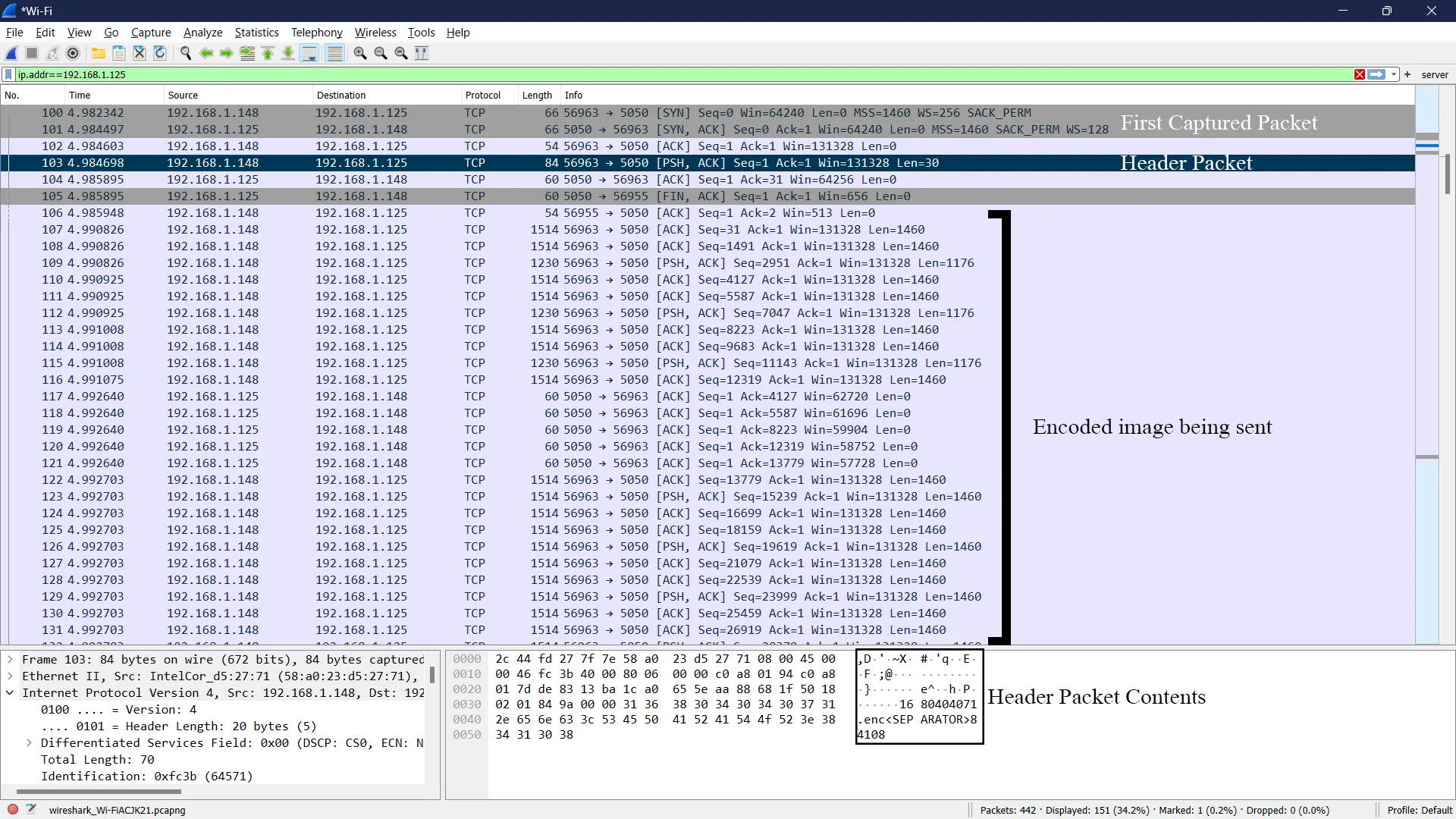This screenshot has width=1456, height=819.
Task: Reload this capture file
Action: coord(160,53)
